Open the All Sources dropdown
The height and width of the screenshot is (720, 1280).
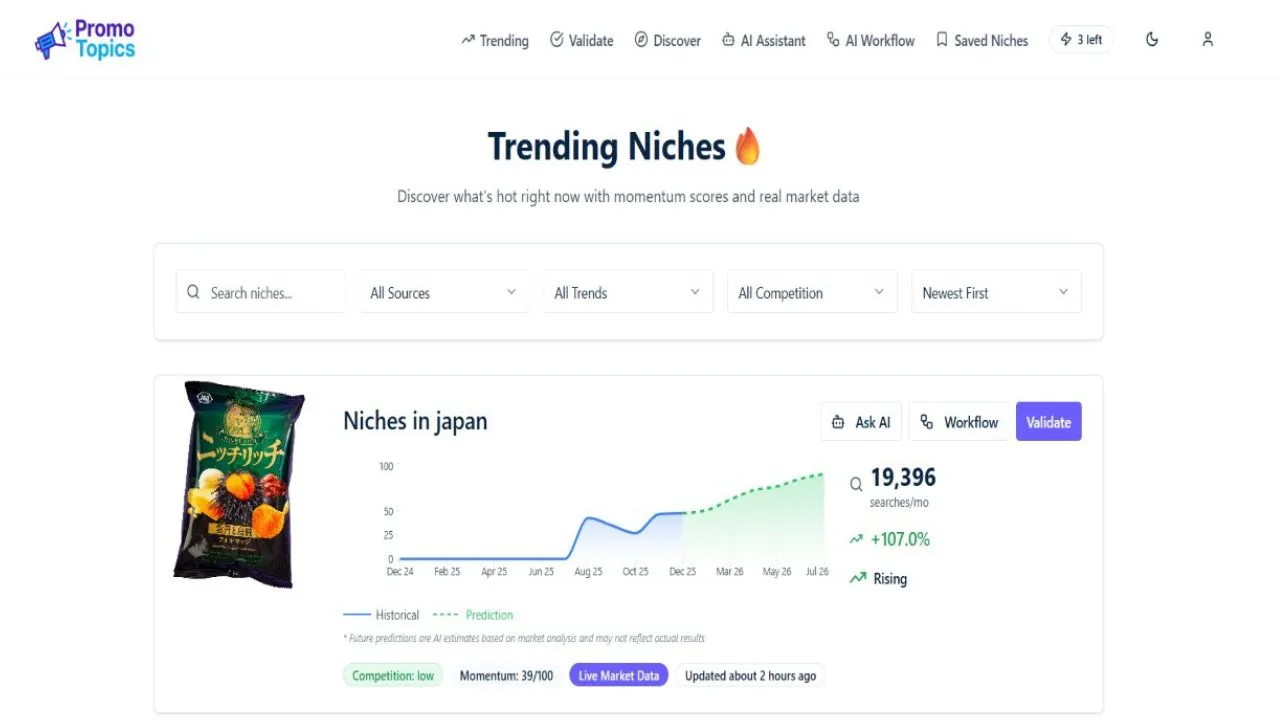(x=443, y=292)
